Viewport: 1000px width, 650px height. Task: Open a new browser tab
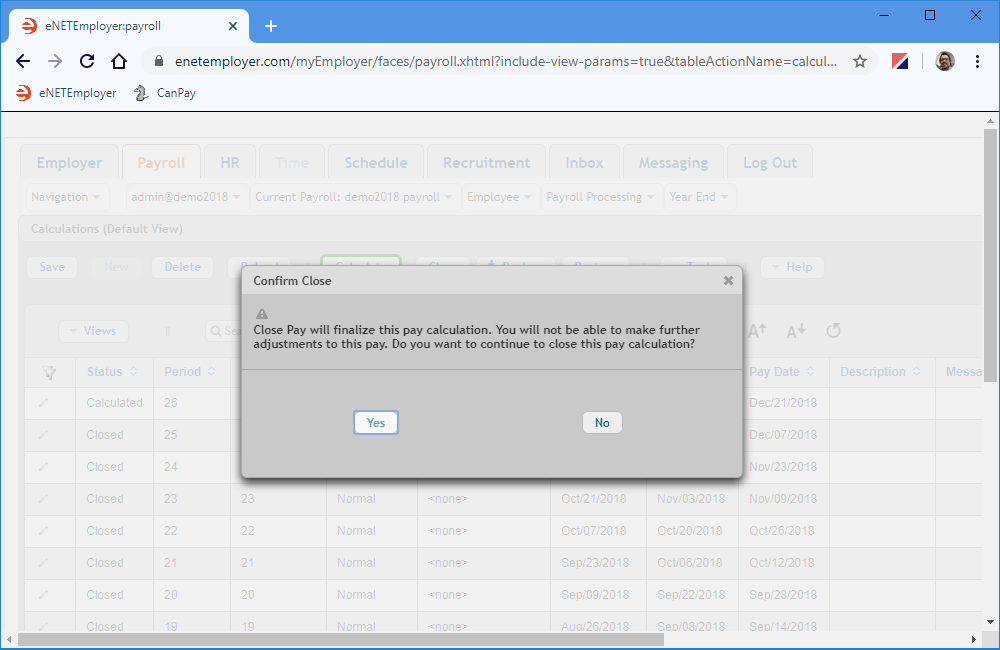271,26
